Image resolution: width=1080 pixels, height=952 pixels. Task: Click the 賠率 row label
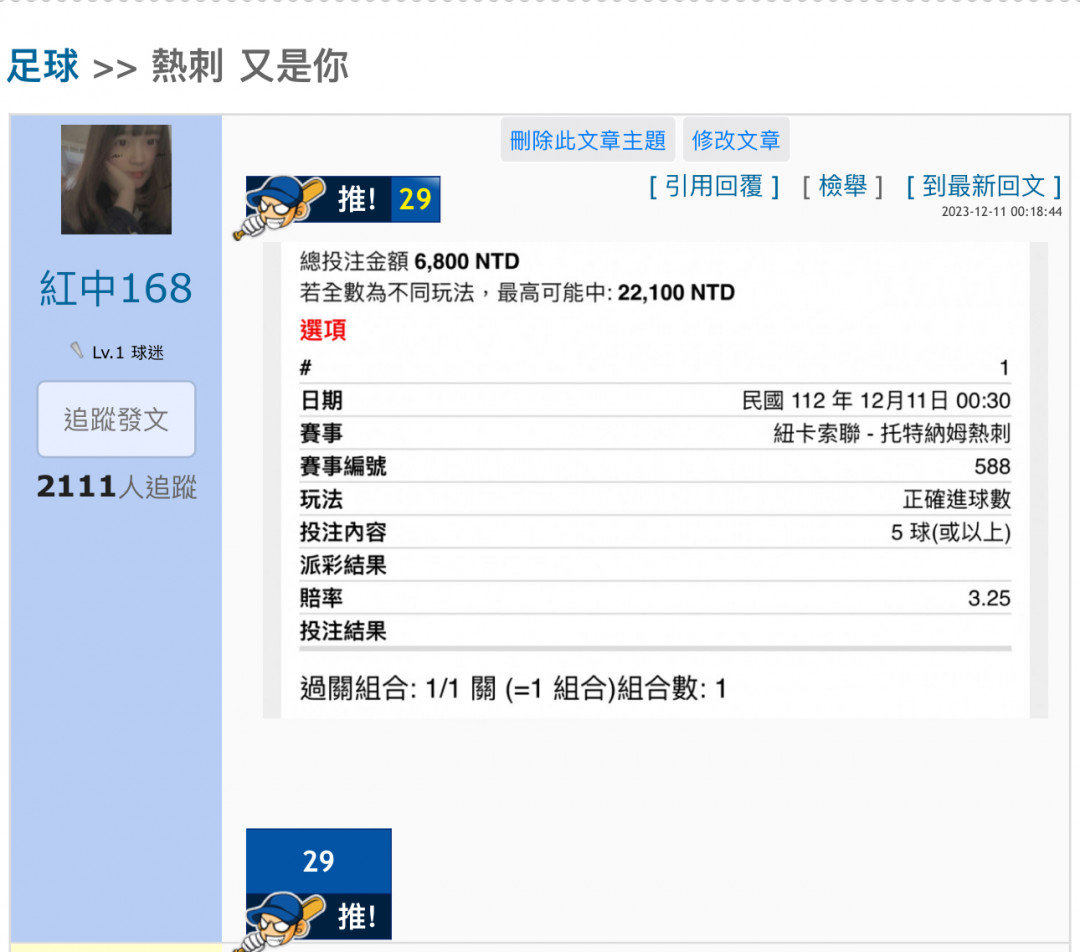[321, 598]
